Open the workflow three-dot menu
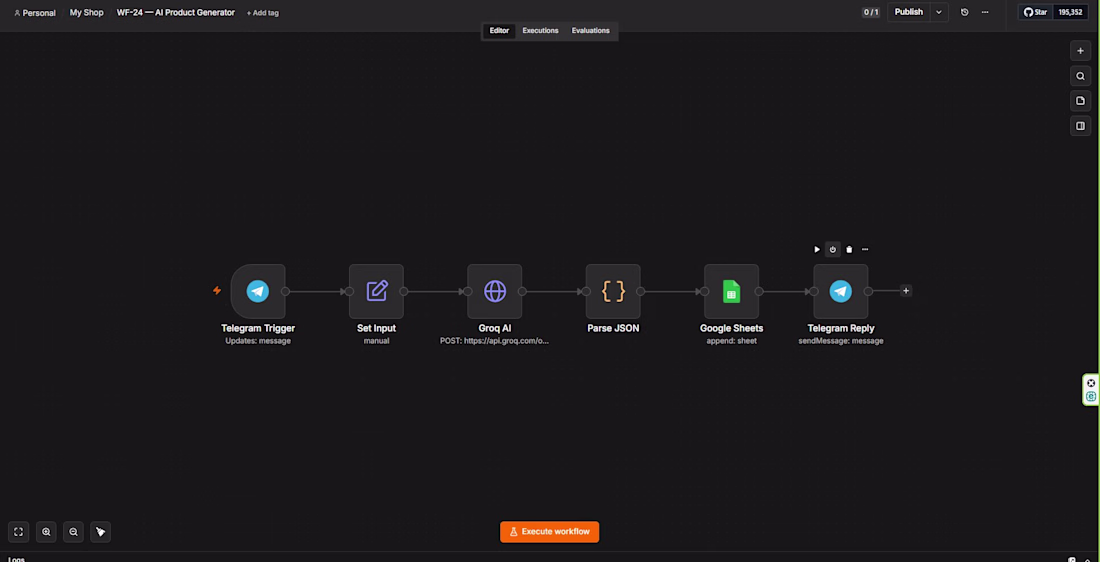Image resolution: width=1100 pixels, height=562 pixels. [x=985, y=12]
